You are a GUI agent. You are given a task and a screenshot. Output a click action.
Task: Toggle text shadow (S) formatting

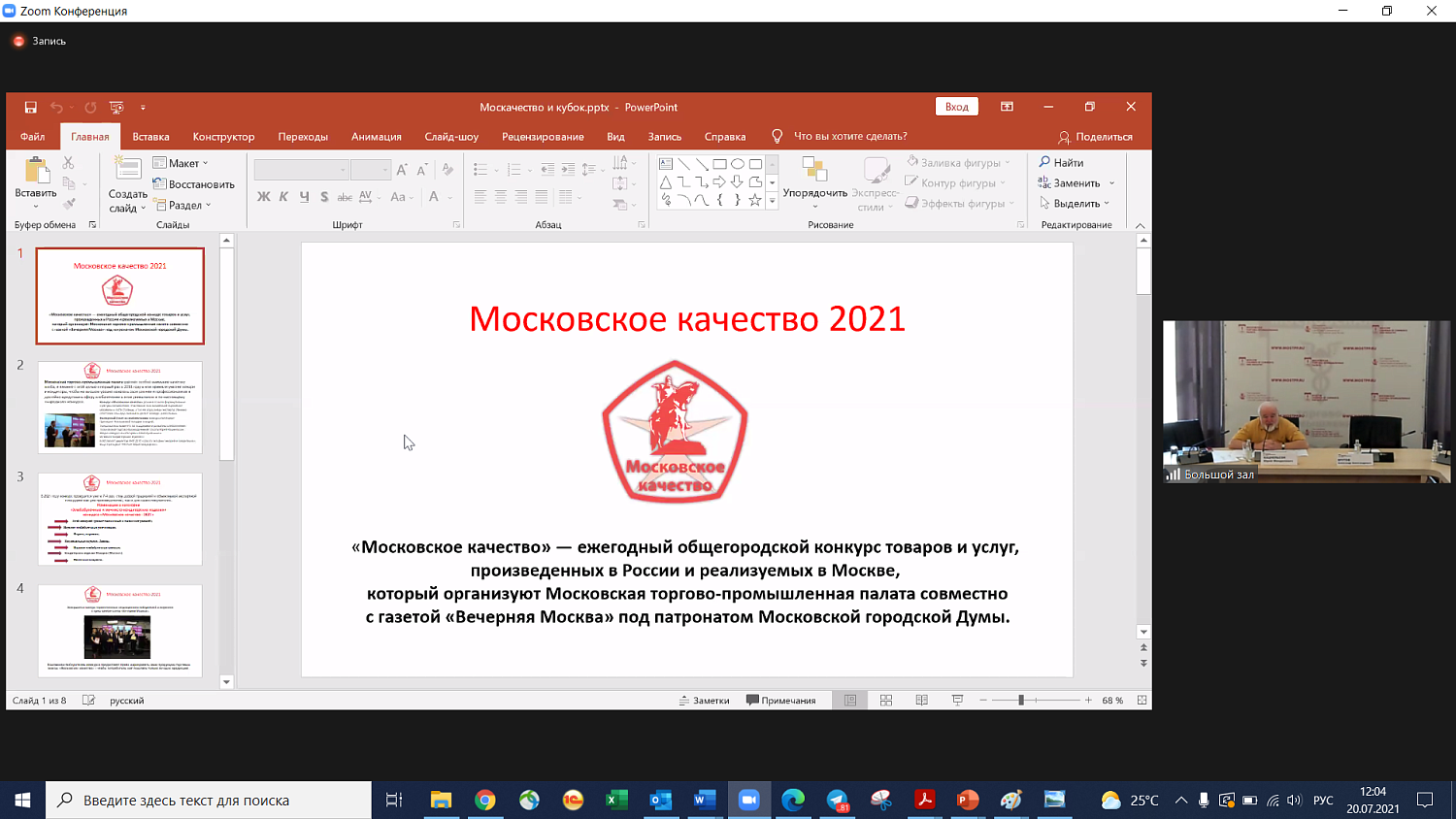(324, 197)
